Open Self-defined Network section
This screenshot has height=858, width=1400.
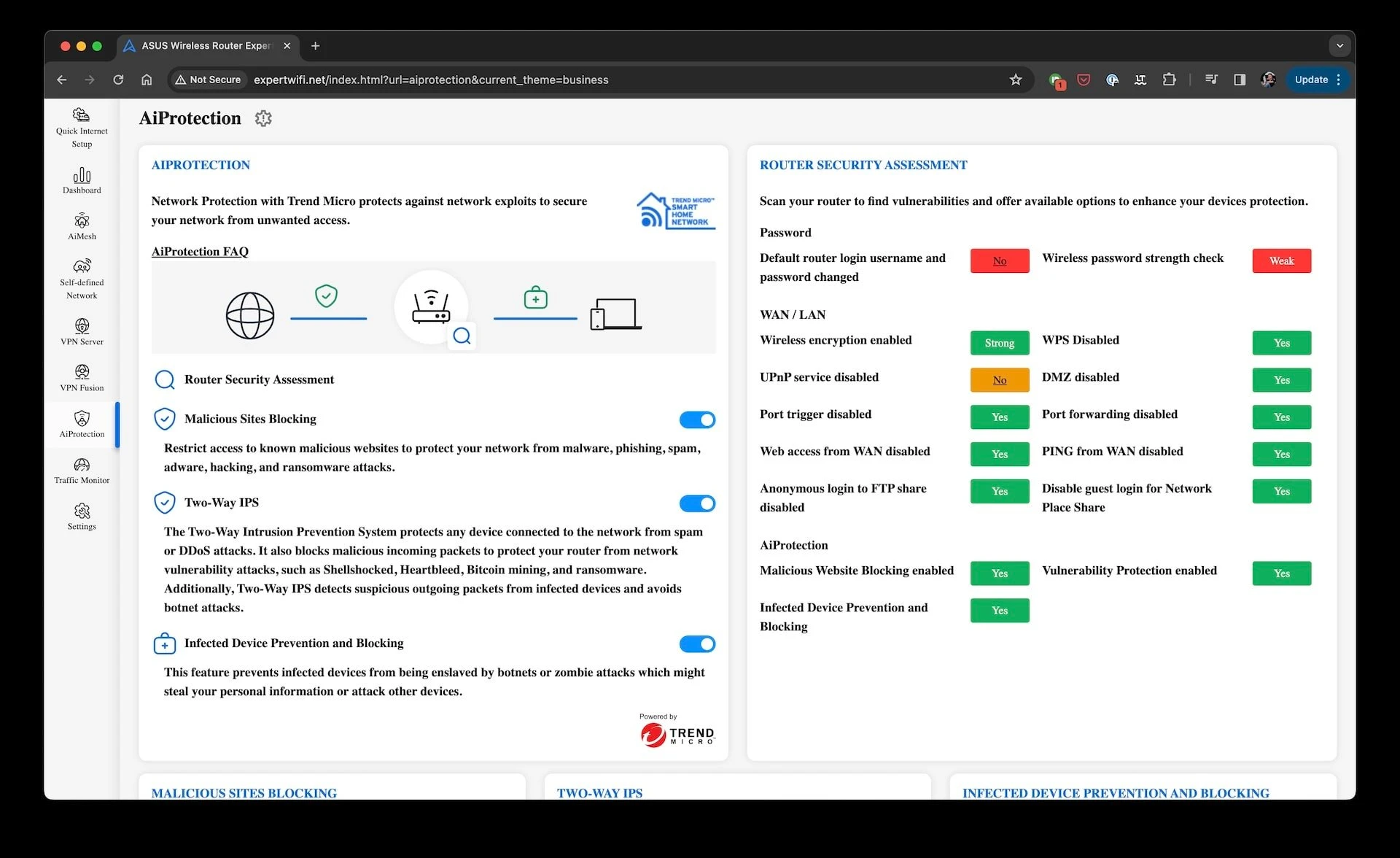[x=82, y=279]
